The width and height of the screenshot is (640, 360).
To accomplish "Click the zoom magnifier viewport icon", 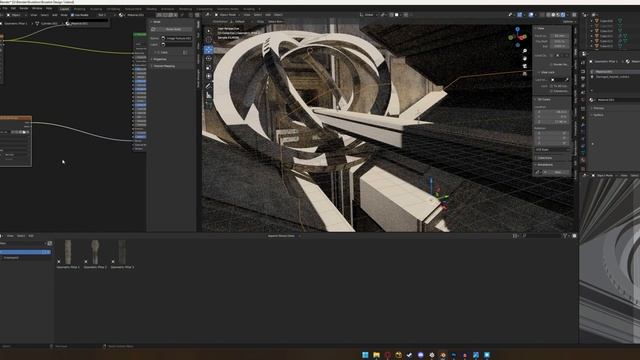I will (x=525, y=51).
